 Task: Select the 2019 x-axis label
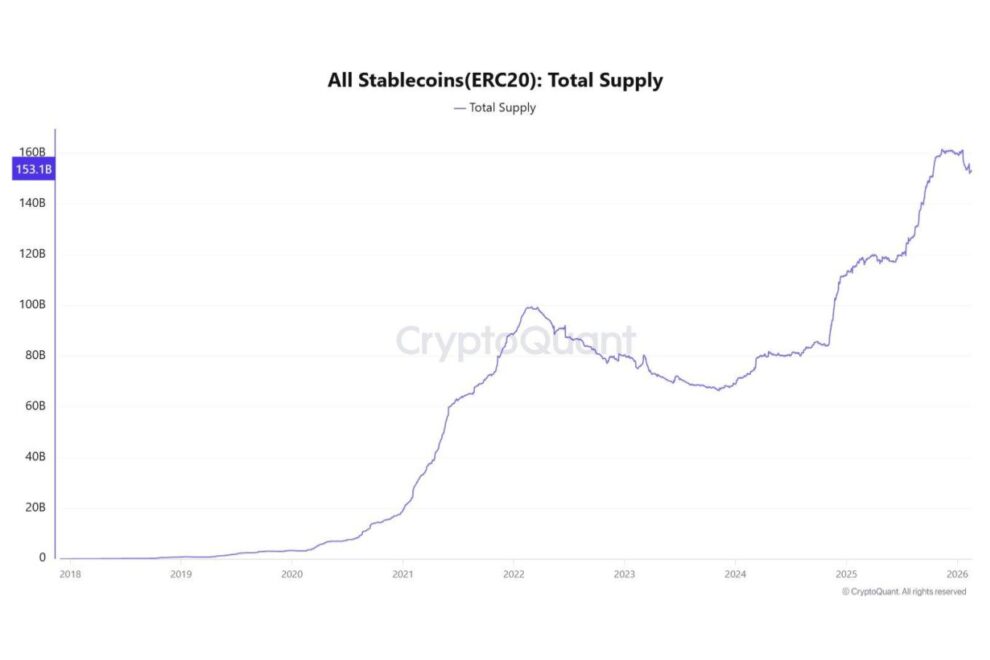click(x=180, y=574)
